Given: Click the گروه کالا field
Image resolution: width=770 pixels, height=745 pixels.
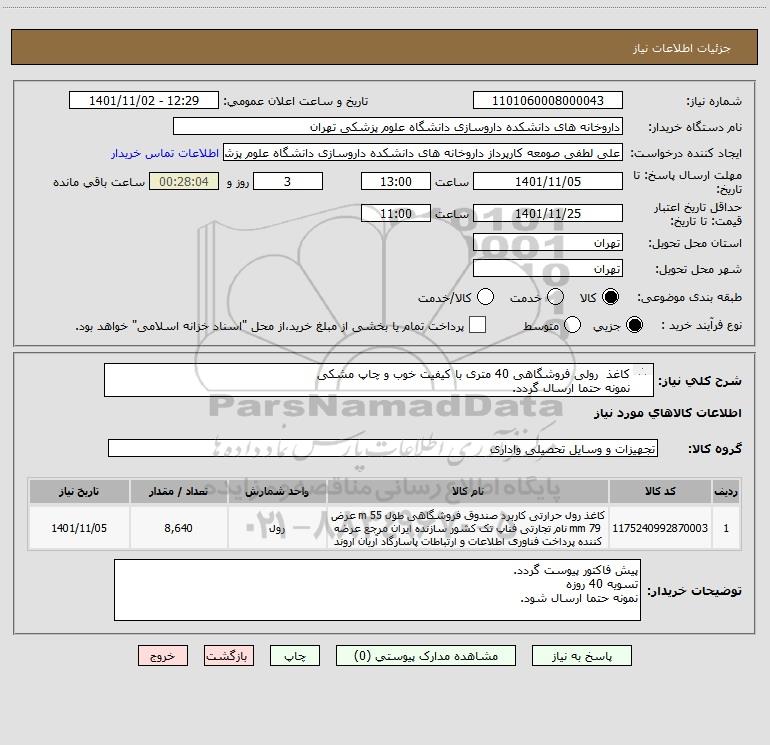Looking at the screenshot, I should click(383, 448).
